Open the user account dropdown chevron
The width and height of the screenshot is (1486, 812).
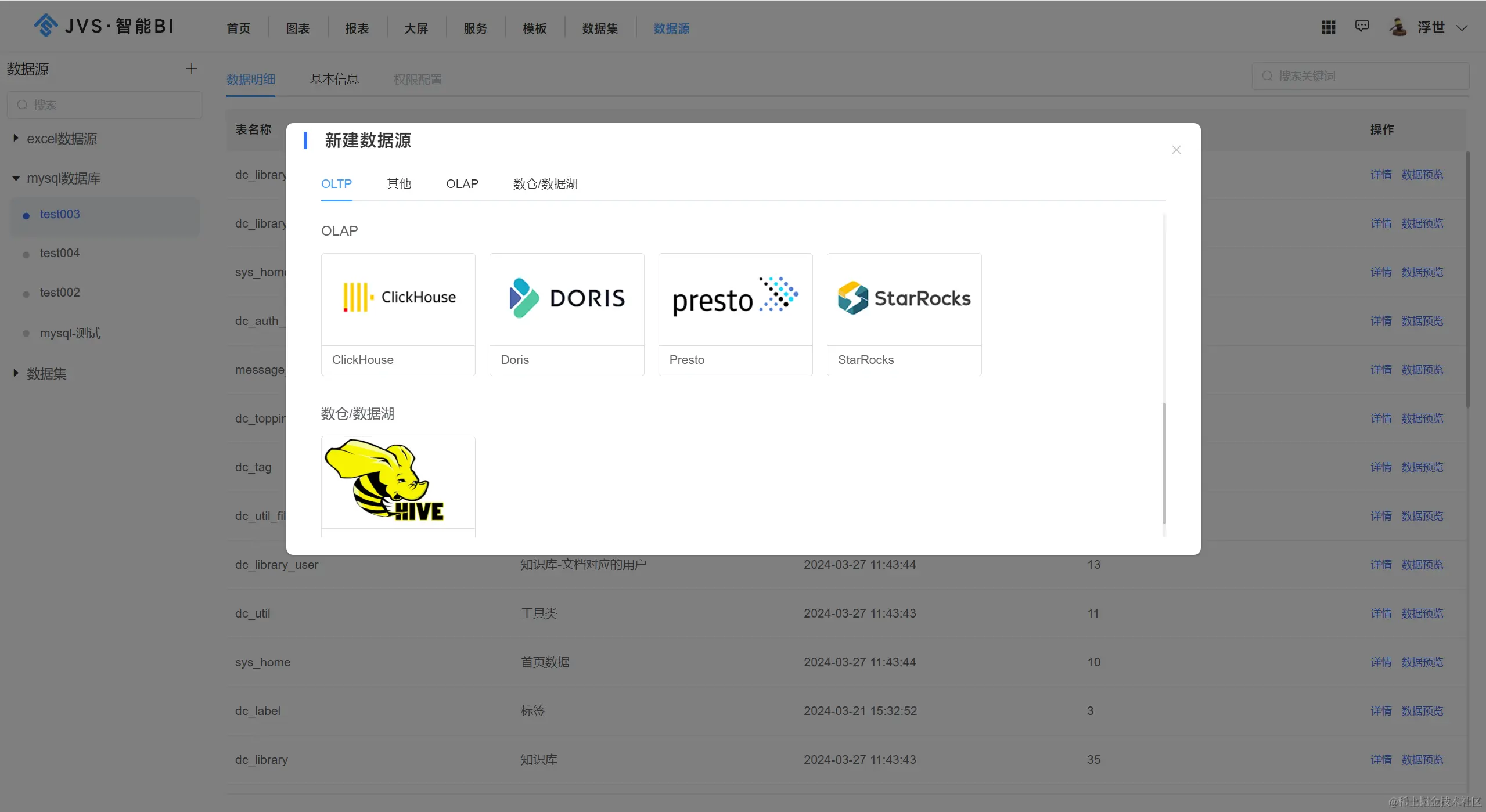1462,28
